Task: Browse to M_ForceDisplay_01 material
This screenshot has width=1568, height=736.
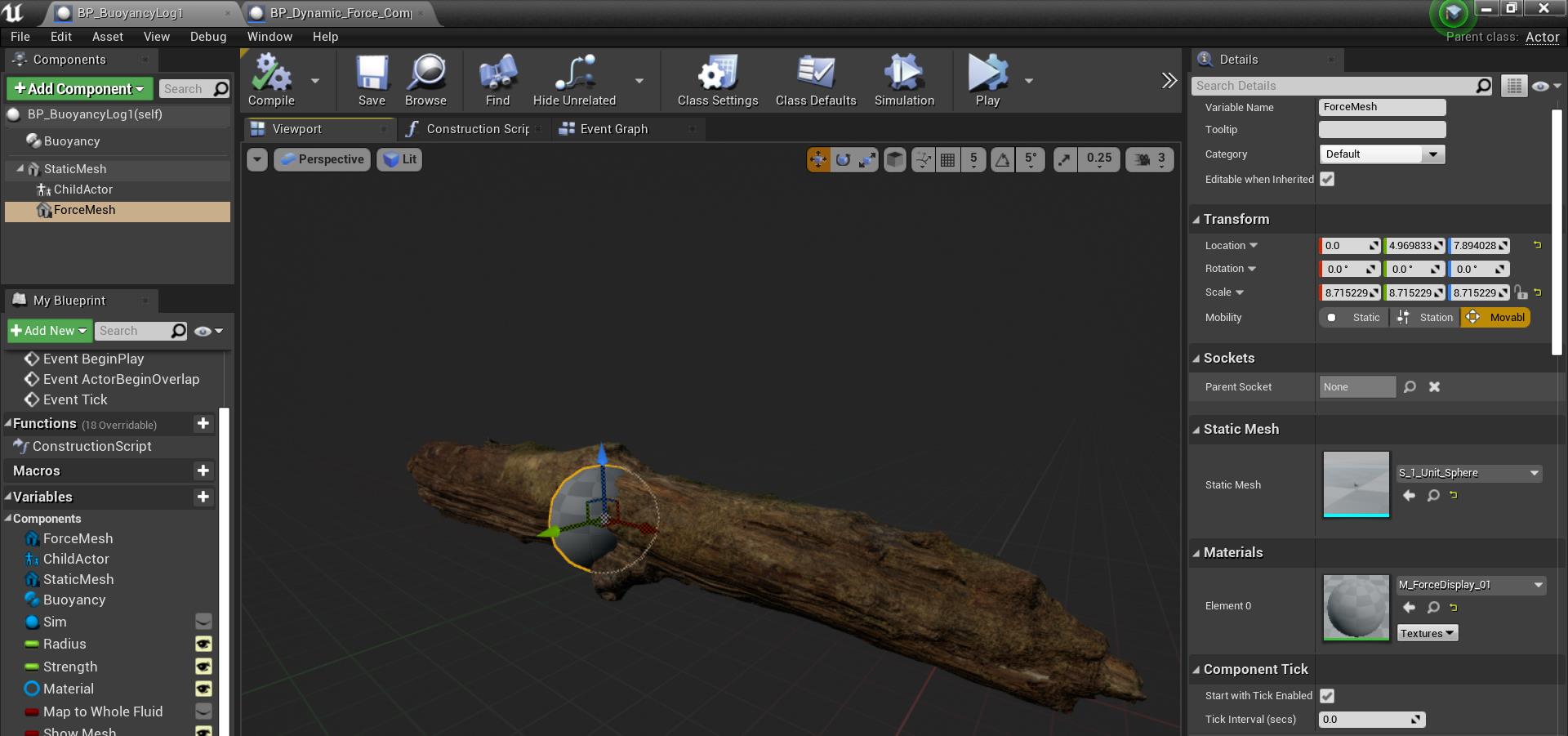Action: (x=1433, y=608)
